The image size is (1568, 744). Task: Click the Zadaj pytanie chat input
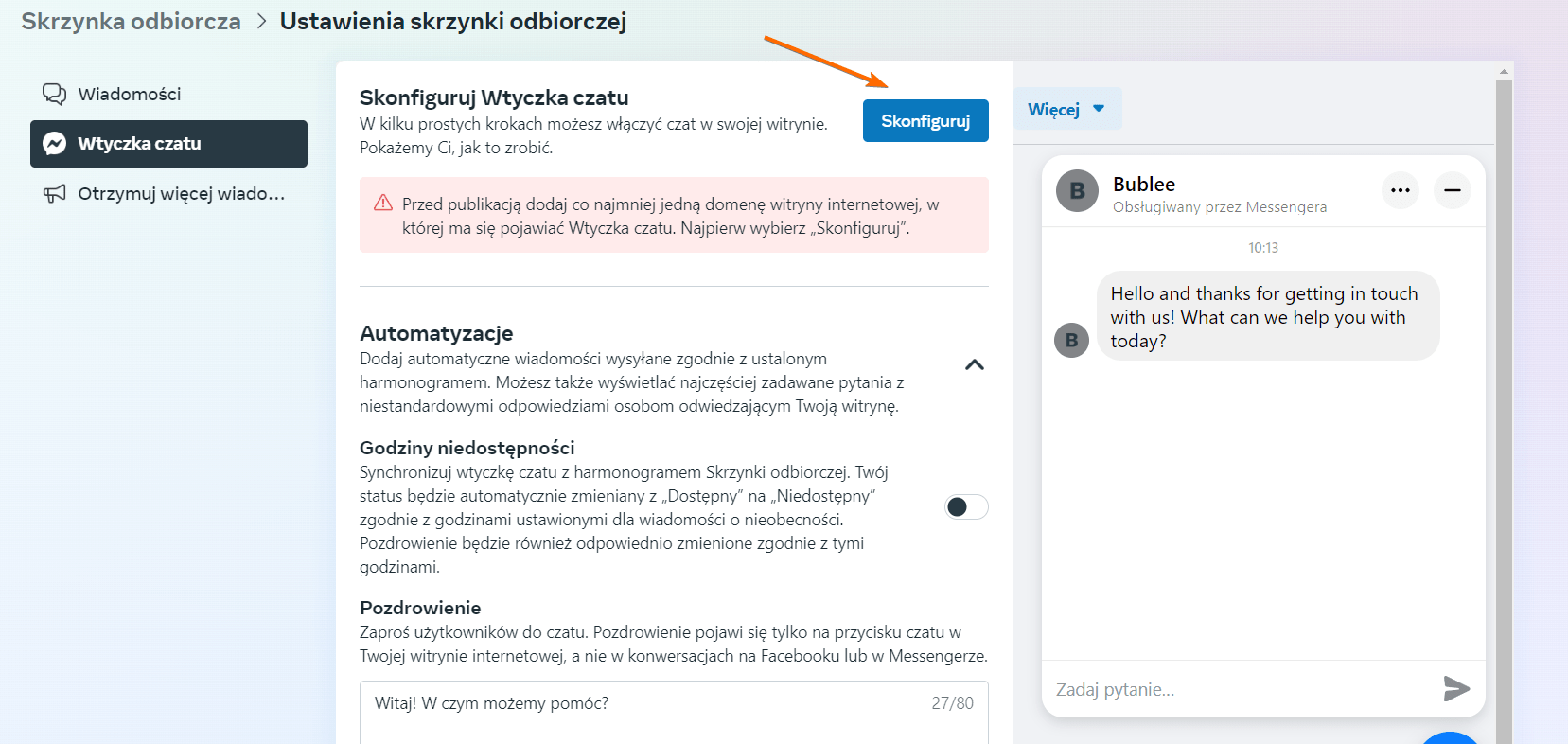(x=1240, y=689)
